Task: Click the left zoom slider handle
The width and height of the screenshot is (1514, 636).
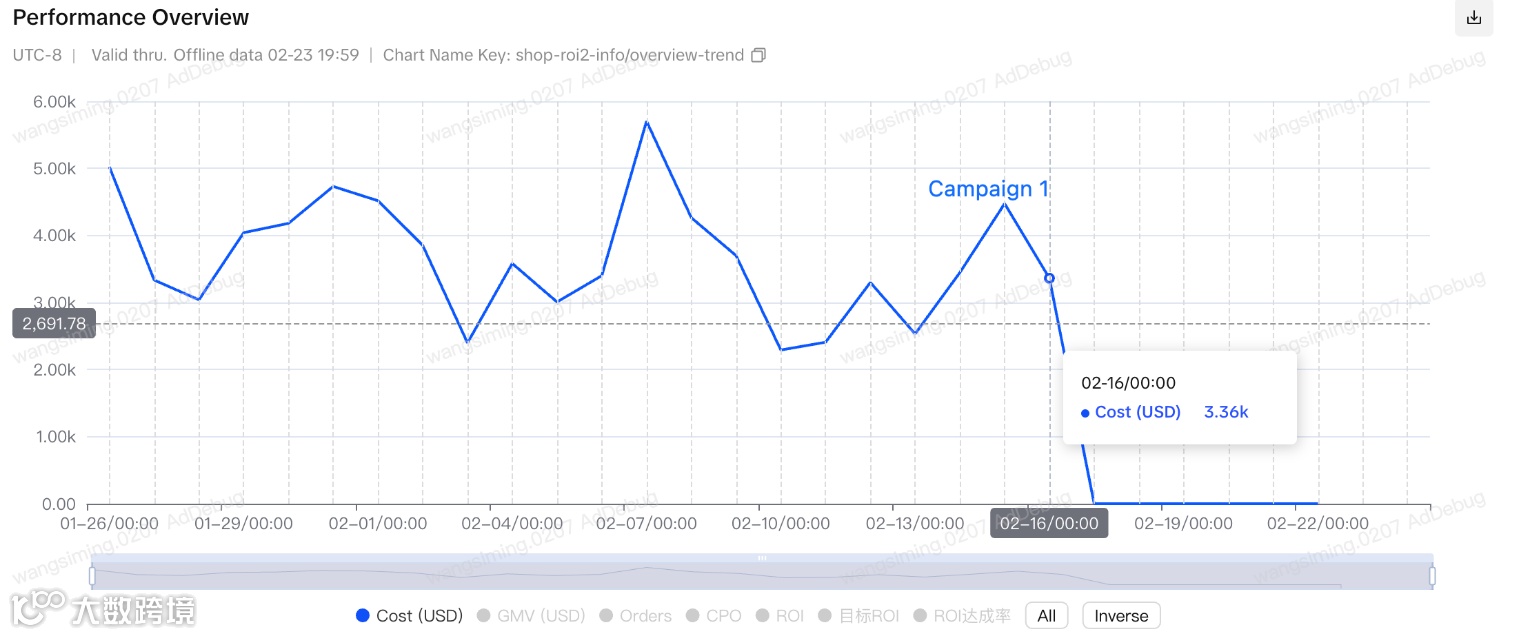Action: coord(92,576)
